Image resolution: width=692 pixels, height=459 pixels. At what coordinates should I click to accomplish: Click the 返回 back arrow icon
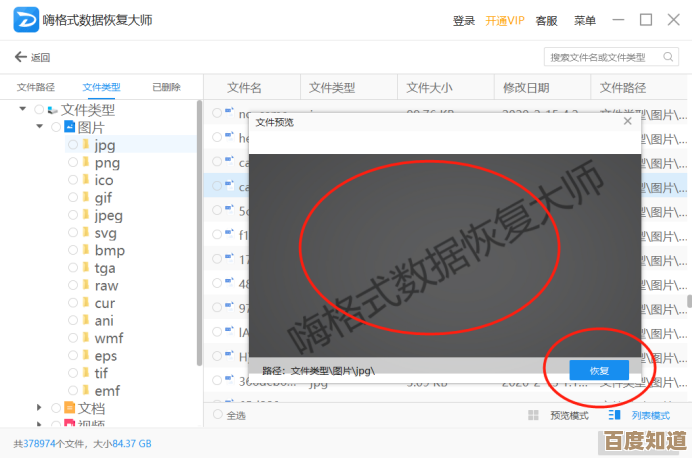(20, 57)
